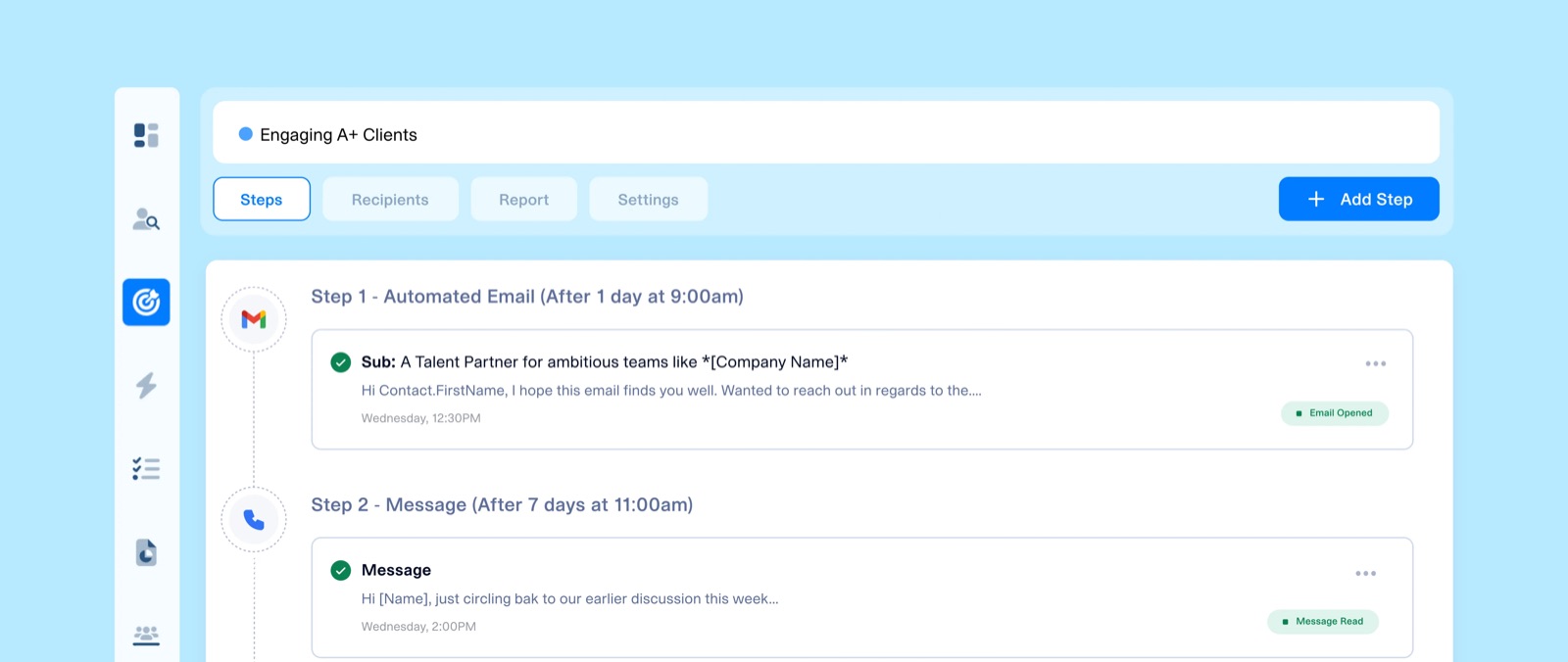Click the Step 2 - Message heading
The width and height of the screenshot is (1568, 662).
pyautogui.click(x=502, y=505)
